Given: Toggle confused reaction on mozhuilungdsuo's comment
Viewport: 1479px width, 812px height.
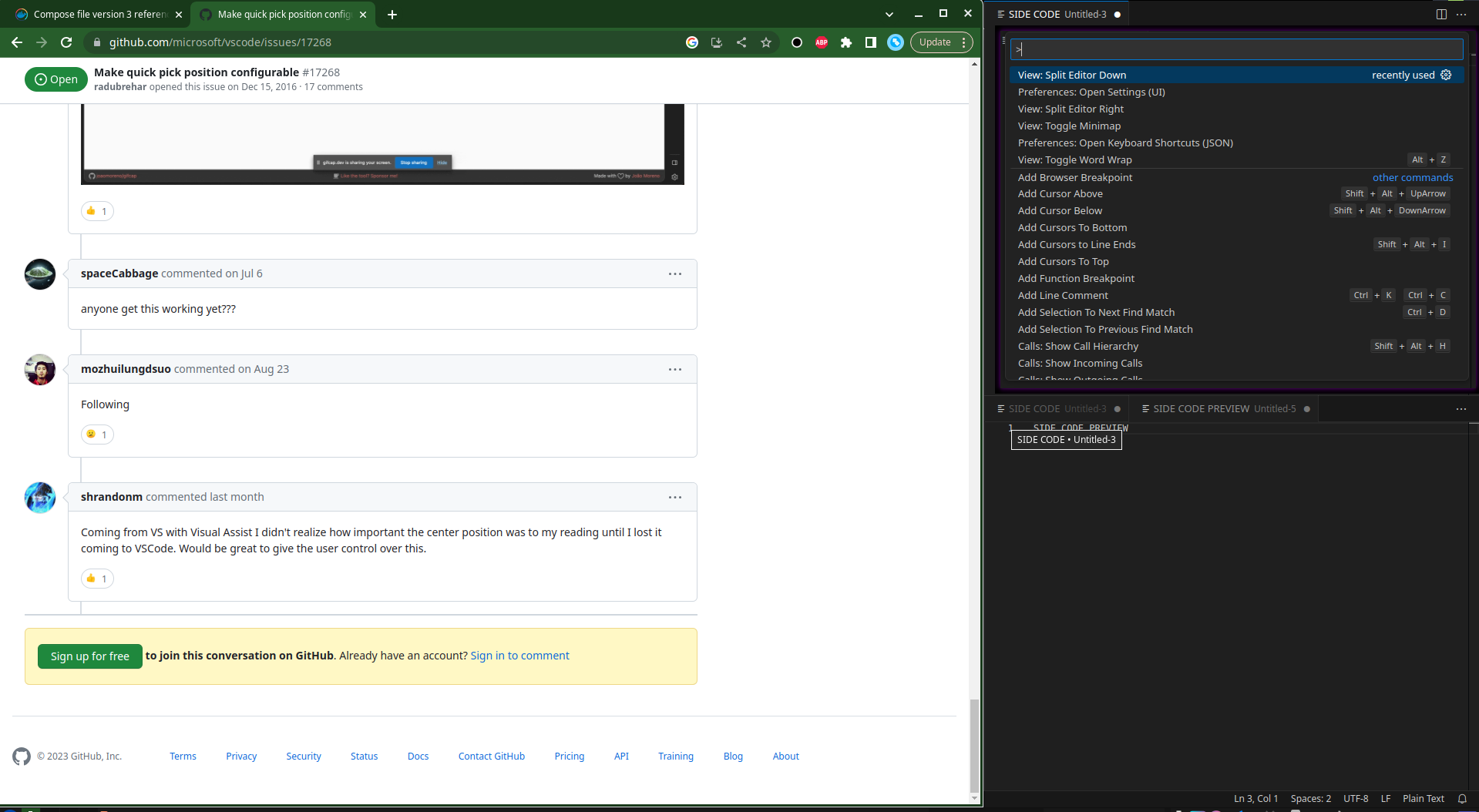Looking at the screenshot, I should (97, 434).
